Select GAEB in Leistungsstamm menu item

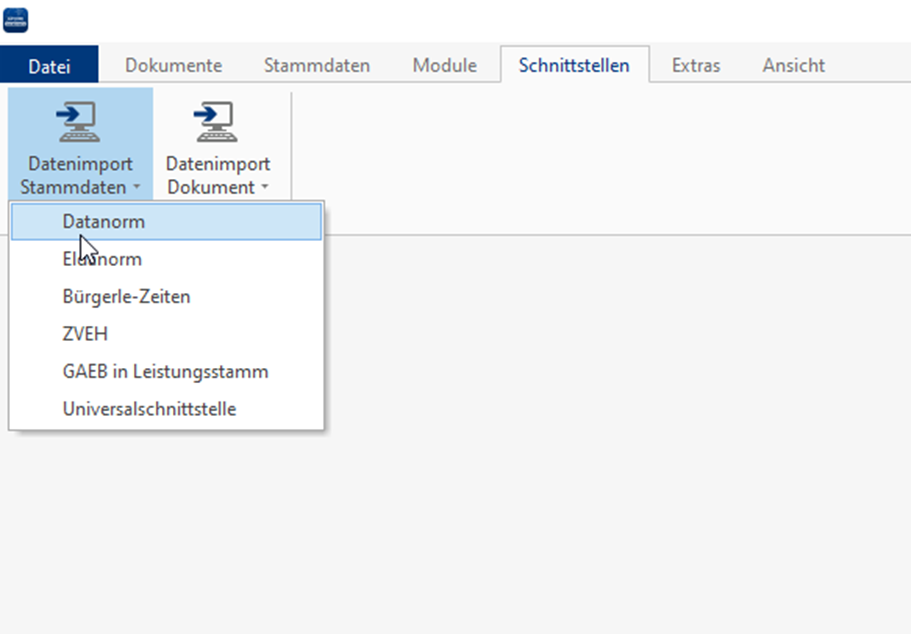[165, 372]
